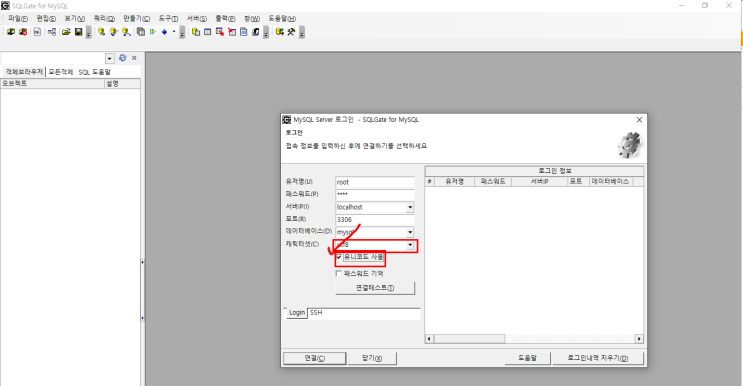Open the 도구(T) menu

pyautogui.click(x=168, y=18)
